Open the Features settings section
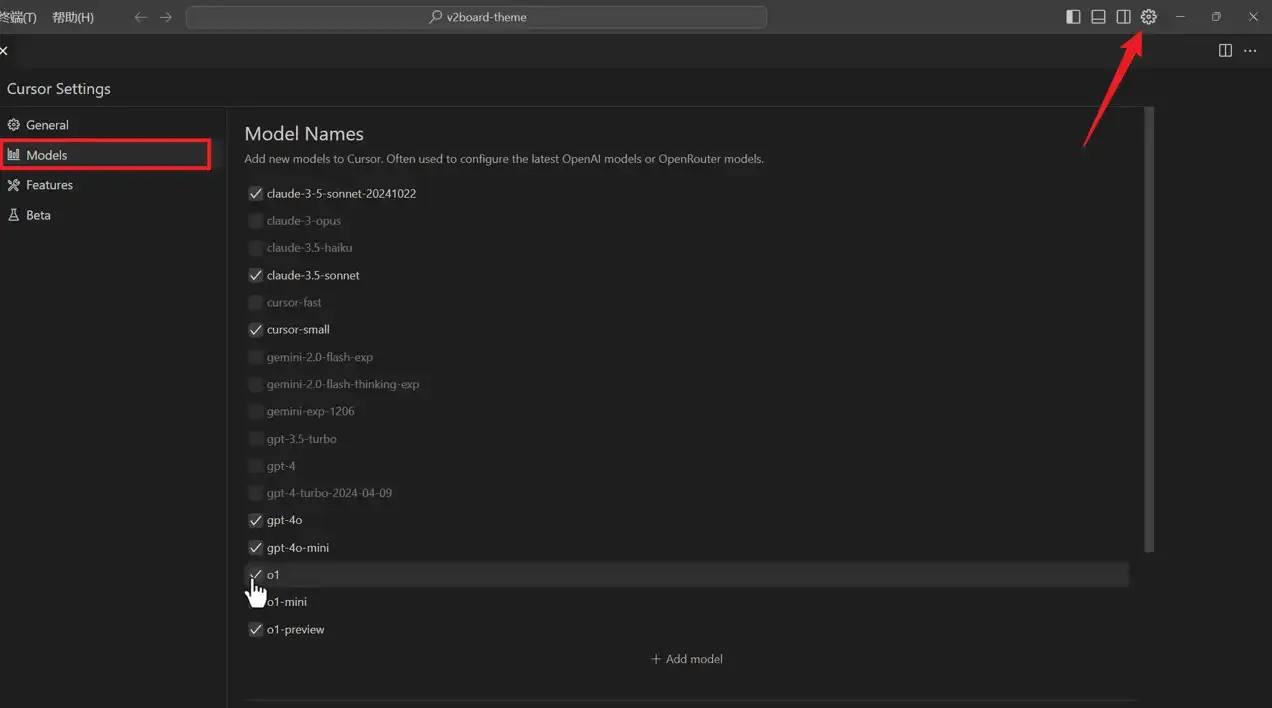Screen dimensions: 1272x708 click(x=49, y=185)
